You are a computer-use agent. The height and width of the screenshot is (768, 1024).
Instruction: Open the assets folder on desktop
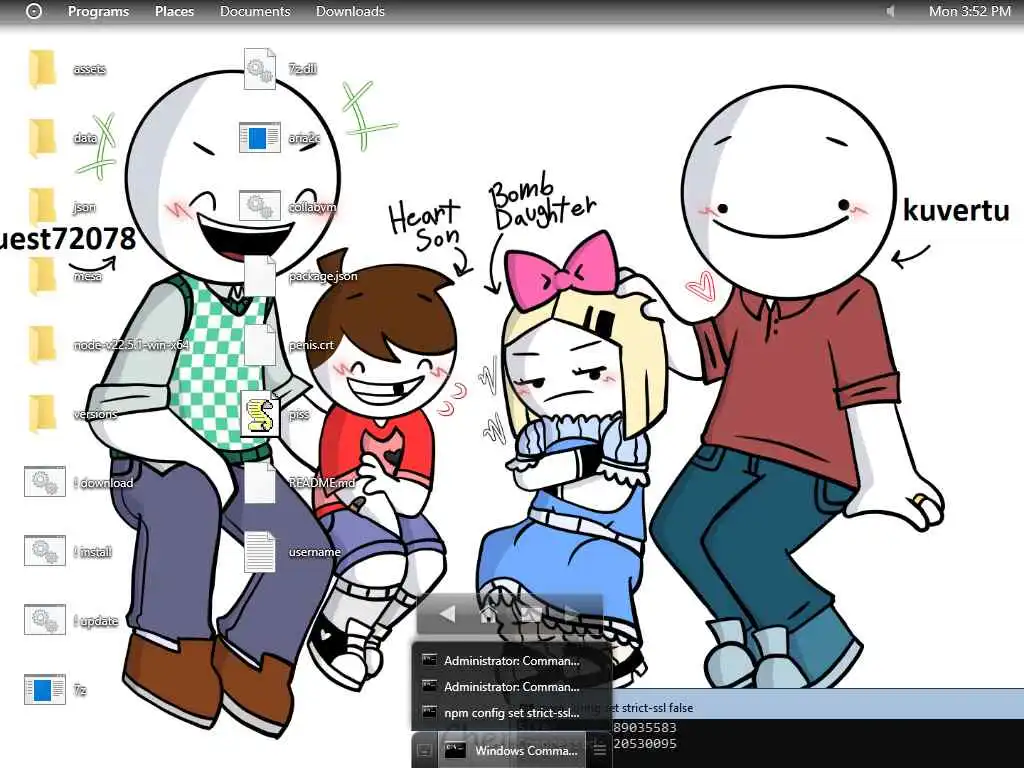pos(42,68)
